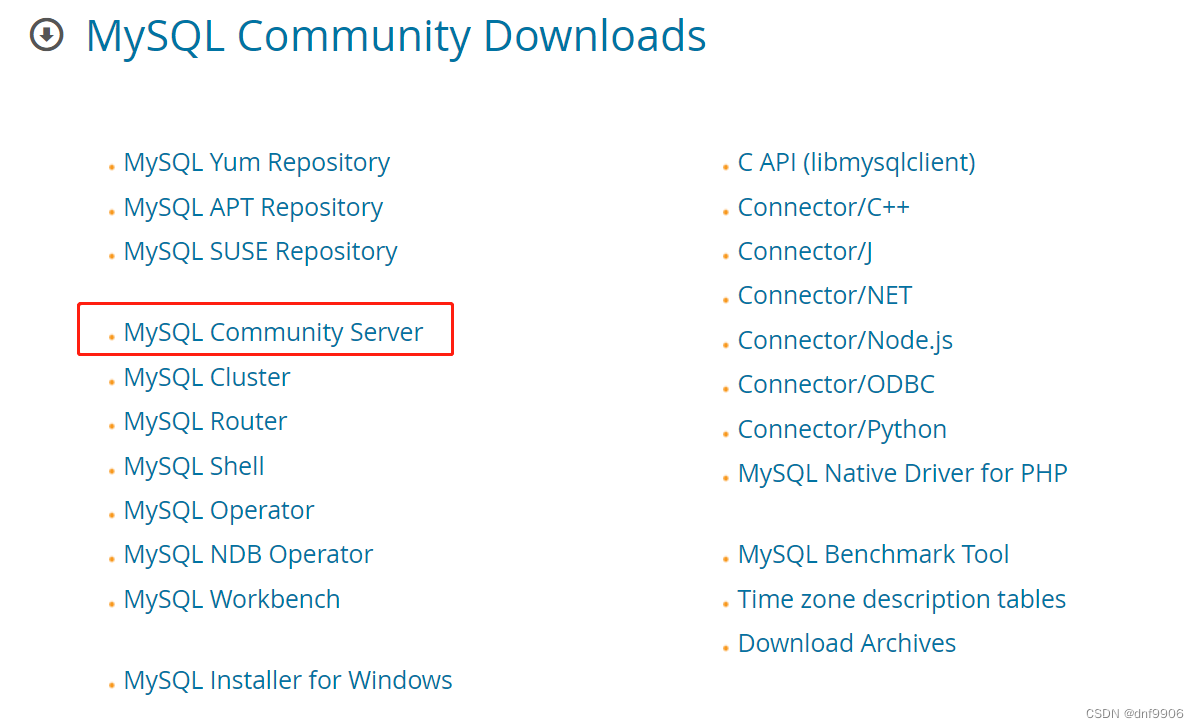Select Connector/Node.js downloads
Image resolution: width=1199 pixels, height=728 pixels.
click(x=844, y=340)
